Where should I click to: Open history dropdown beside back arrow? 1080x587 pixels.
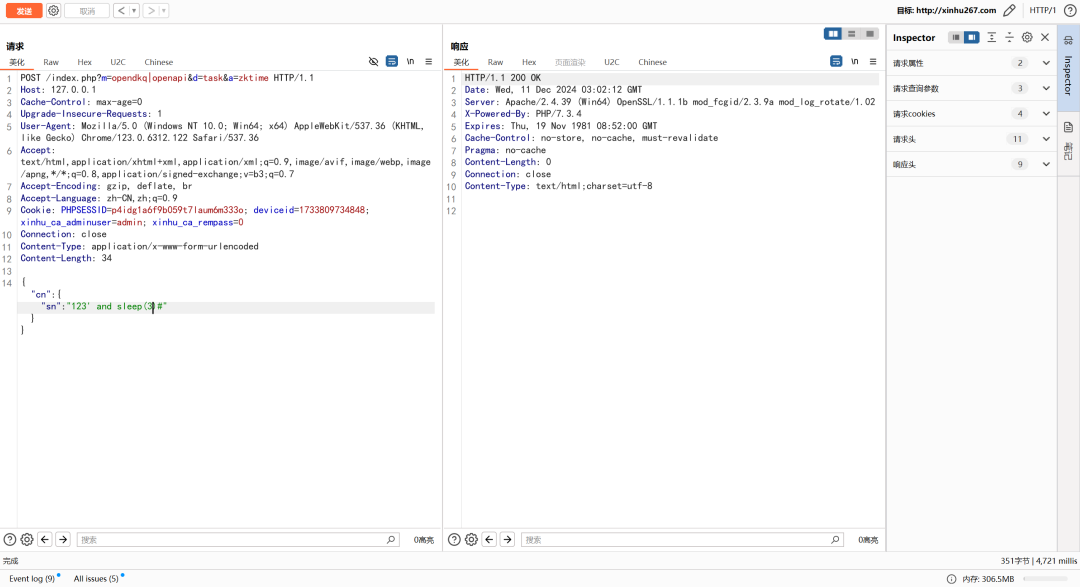(x=134, y=11)
